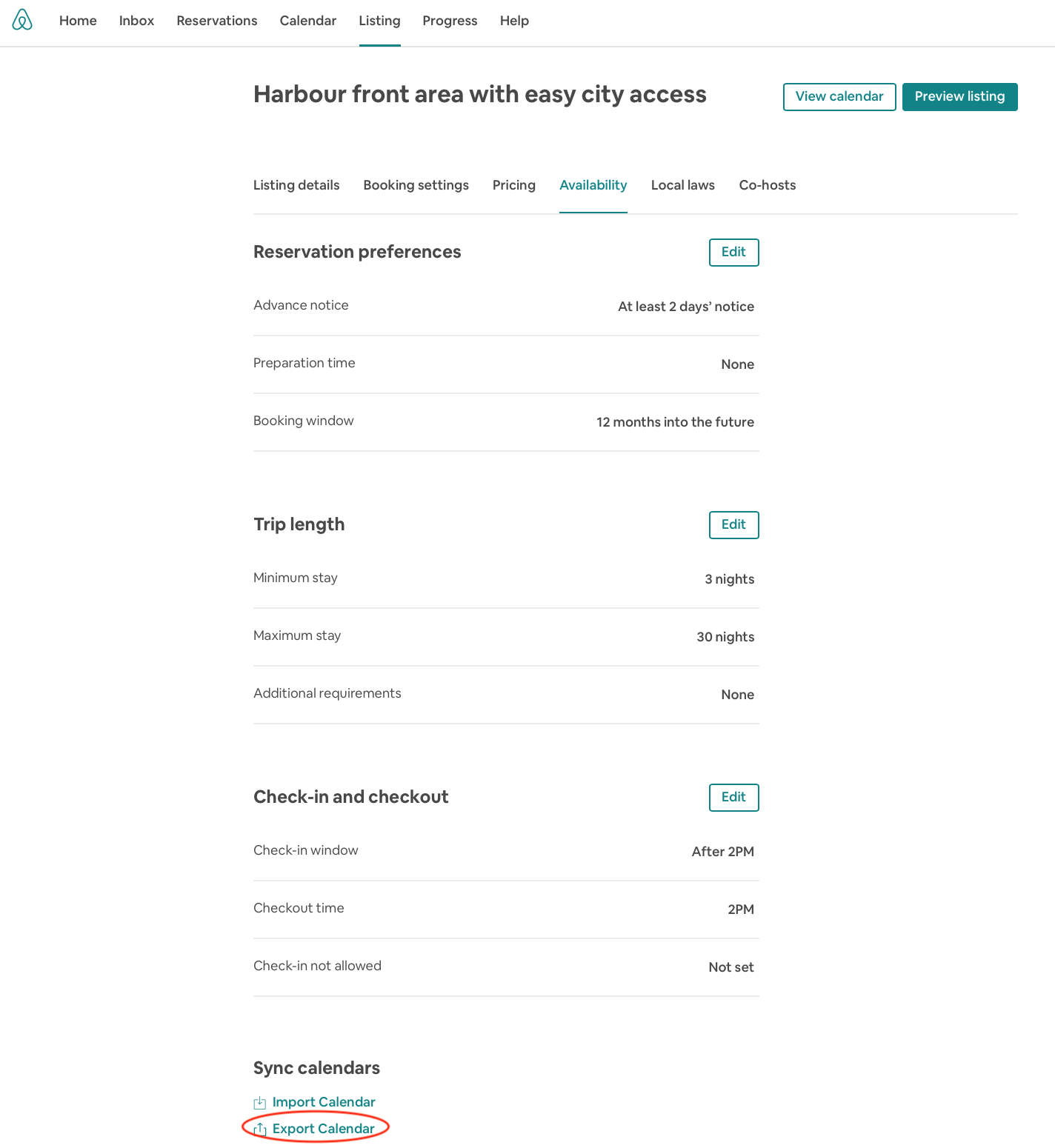Image resolution: width=1055 pixels, height=1148 pixels.
Task: Go to the Reservations section
Action: pos(216,21)
